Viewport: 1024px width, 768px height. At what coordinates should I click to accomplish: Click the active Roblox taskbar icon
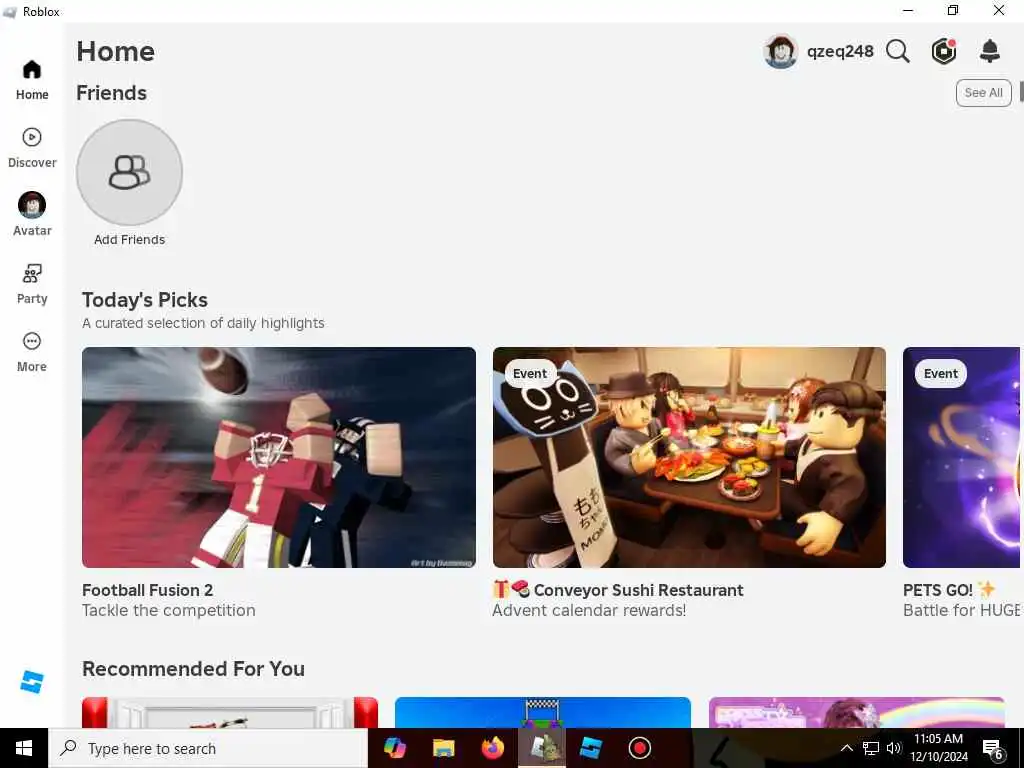pyautogui.click(x=542, y=748)
